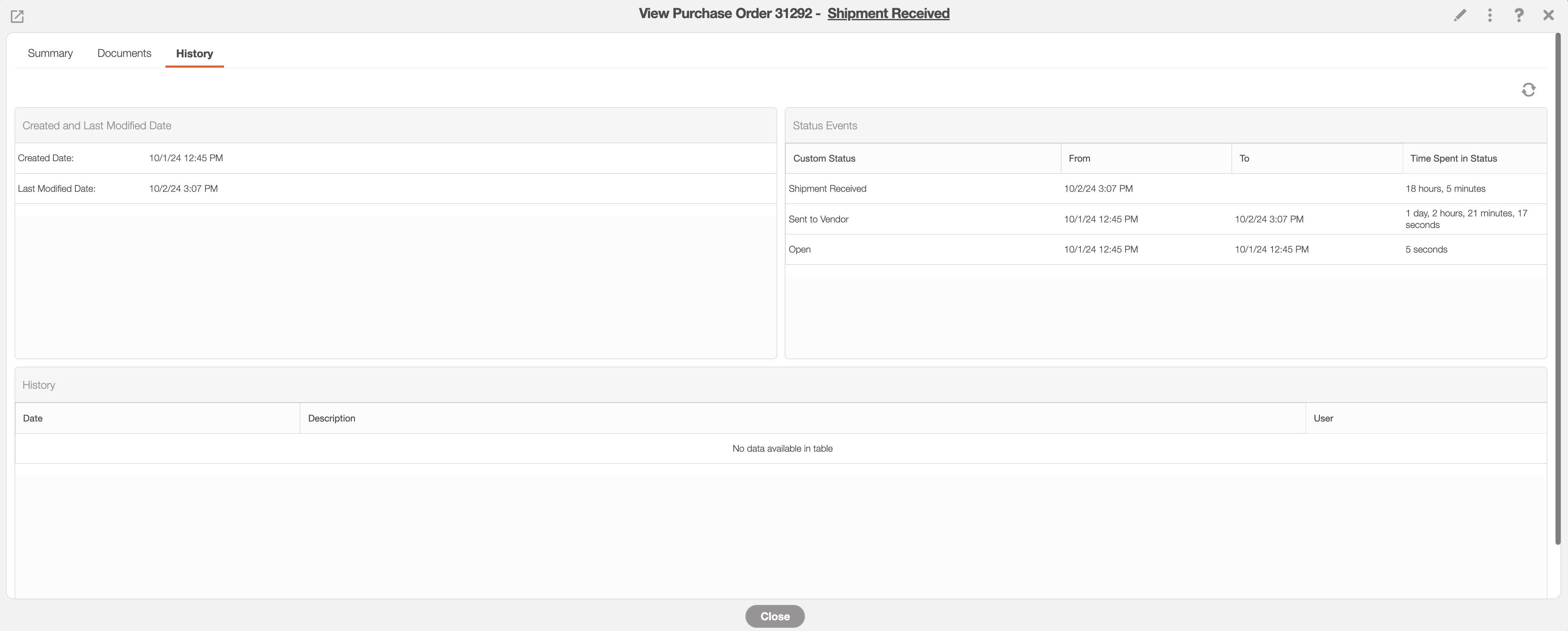Sort History table by Date column
The image size is (1568, 631).
pos(33,419)
